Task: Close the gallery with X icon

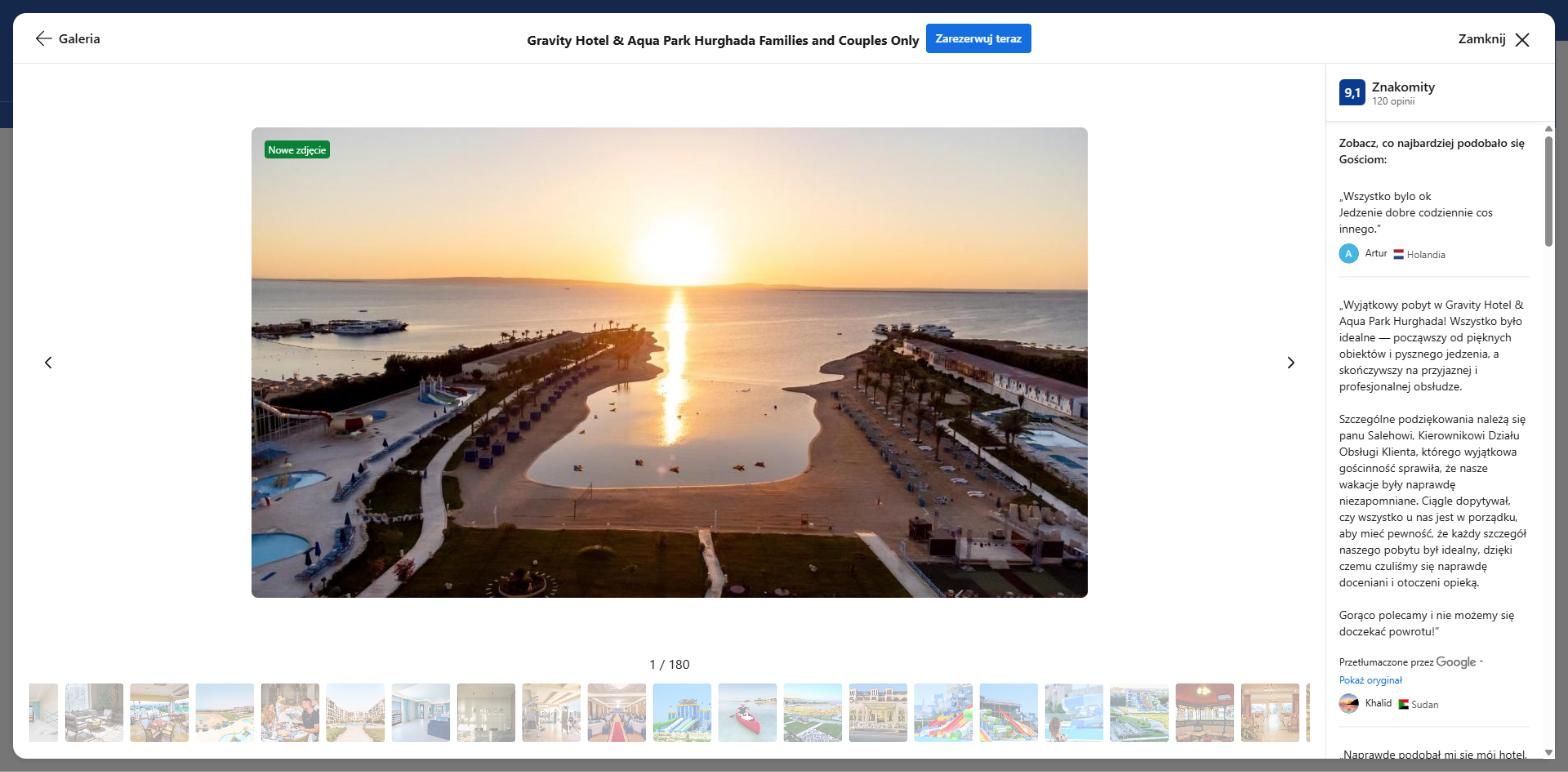Action: click(x=1522, y=40)
